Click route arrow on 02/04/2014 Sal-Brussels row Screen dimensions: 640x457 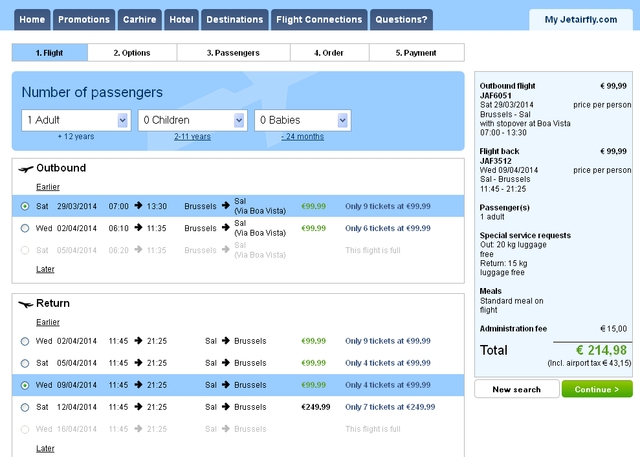coord(226,340)
